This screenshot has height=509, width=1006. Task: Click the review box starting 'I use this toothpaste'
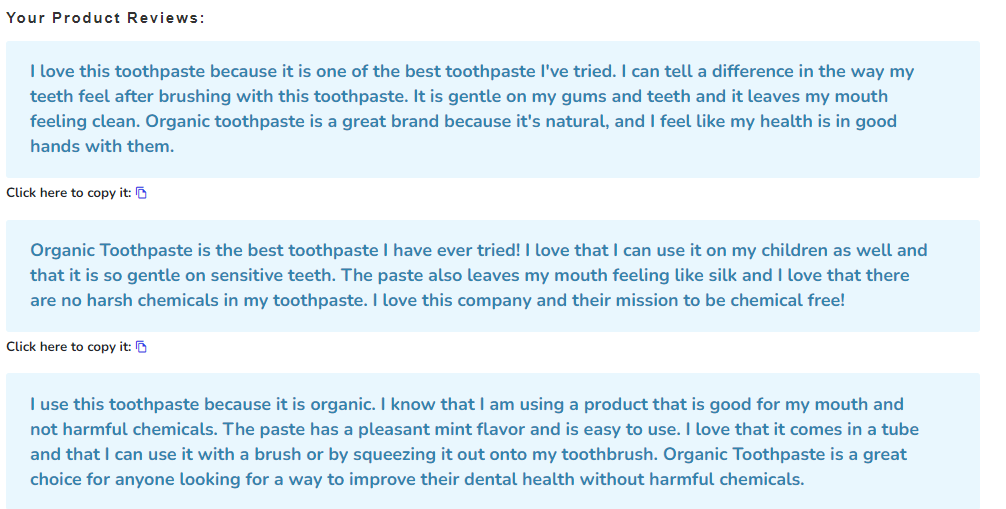click(x=493, y=441)
